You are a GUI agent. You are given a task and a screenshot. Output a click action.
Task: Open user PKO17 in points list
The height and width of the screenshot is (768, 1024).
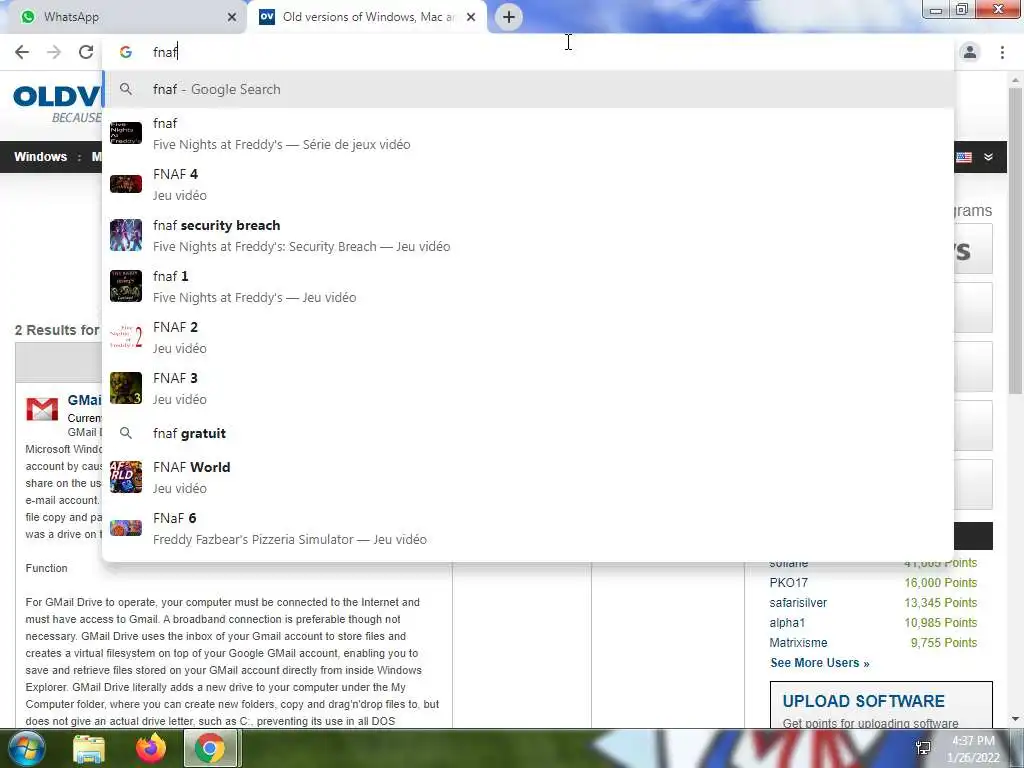point(788,583)
